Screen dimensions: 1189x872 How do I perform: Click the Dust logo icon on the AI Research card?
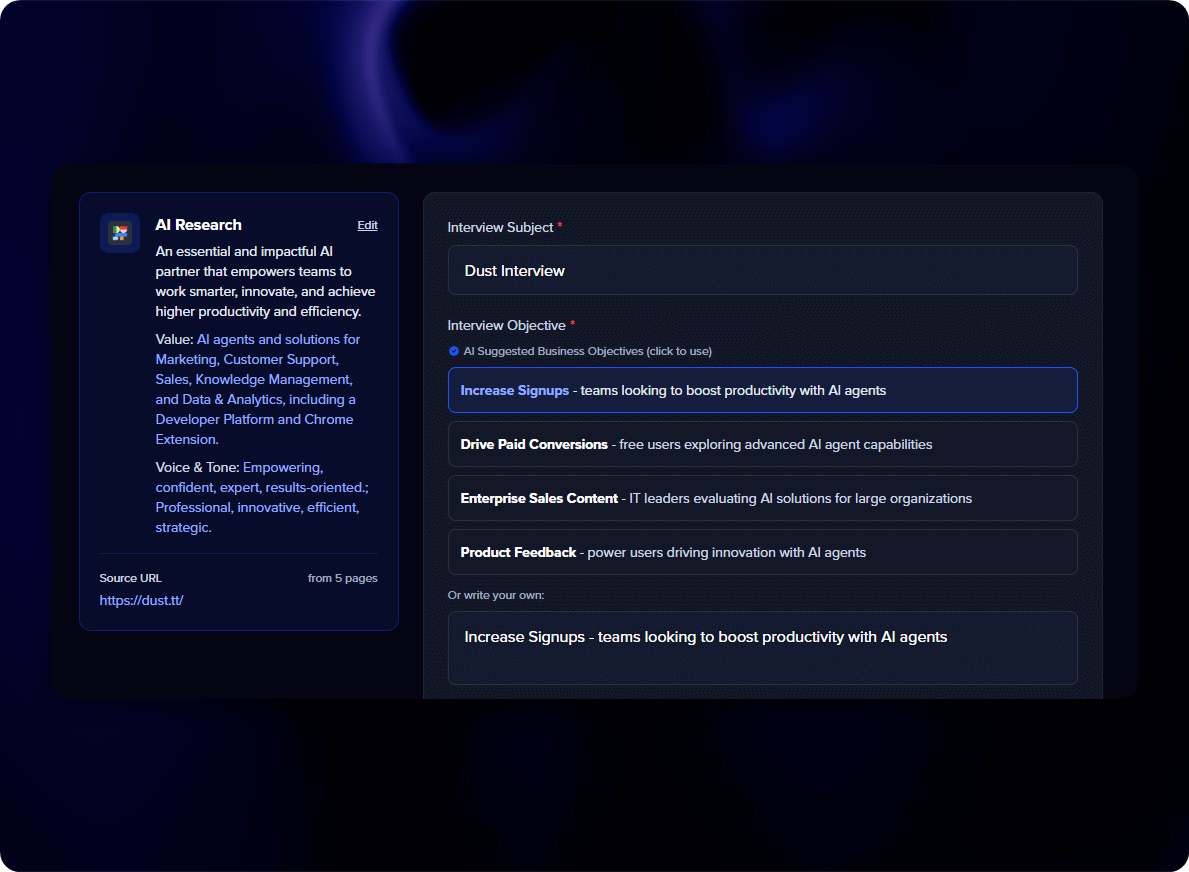[x=119, y=233]
